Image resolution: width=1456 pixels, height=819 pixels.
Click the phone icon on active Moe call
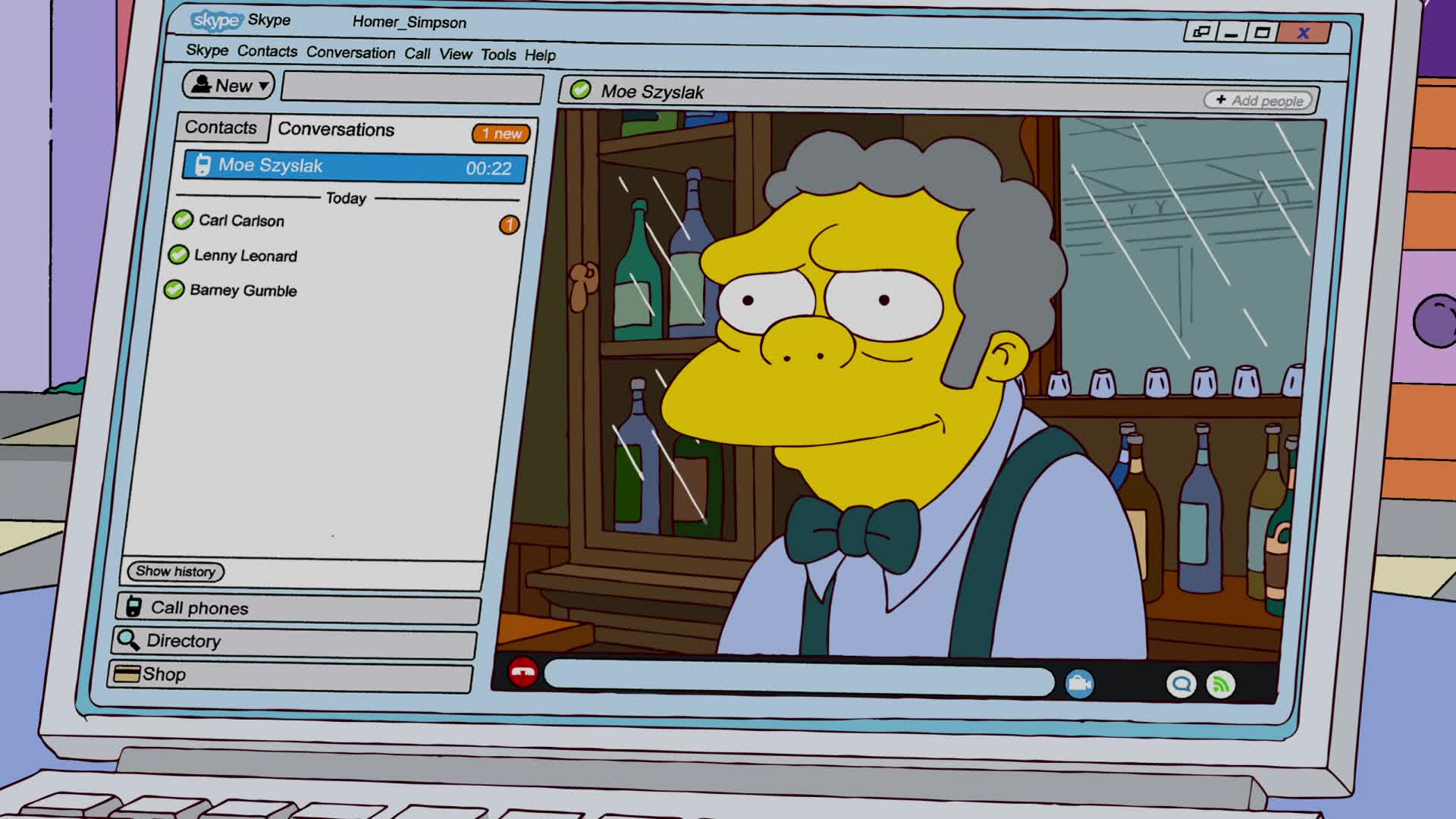click(202, 165)
